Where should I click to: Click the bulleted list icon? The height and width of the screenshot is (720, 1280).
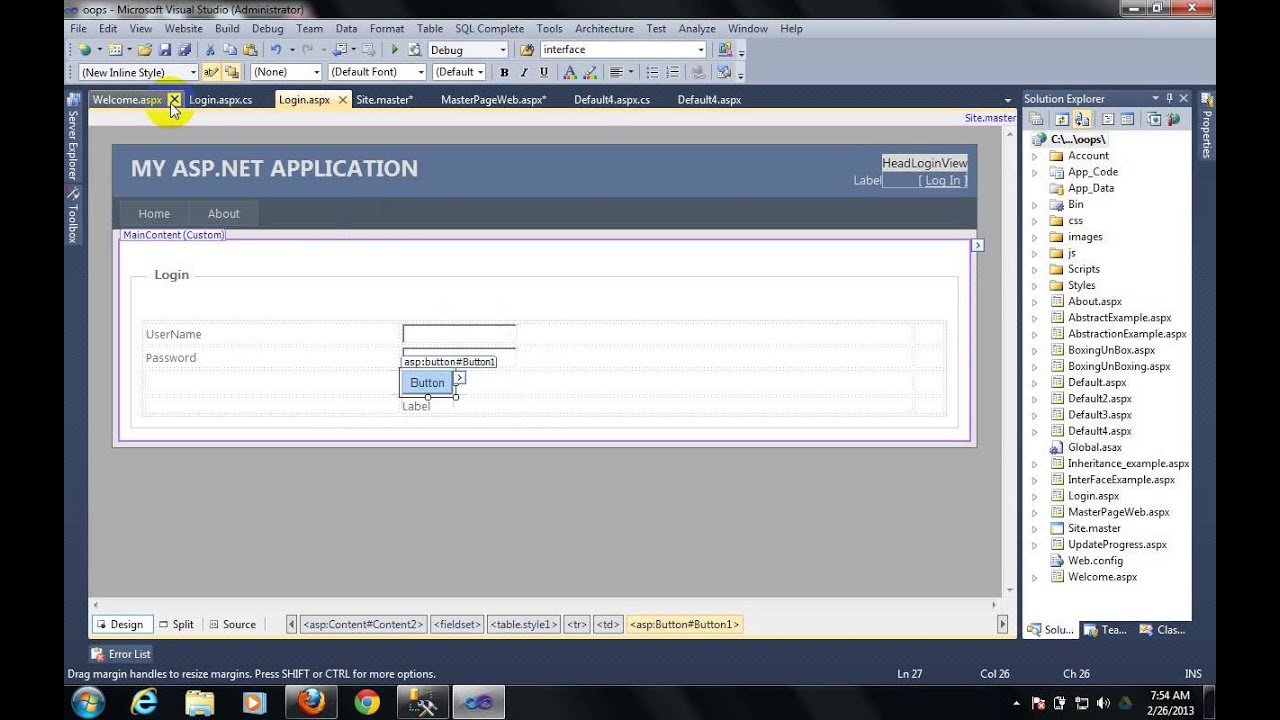(x=653, y=72)
